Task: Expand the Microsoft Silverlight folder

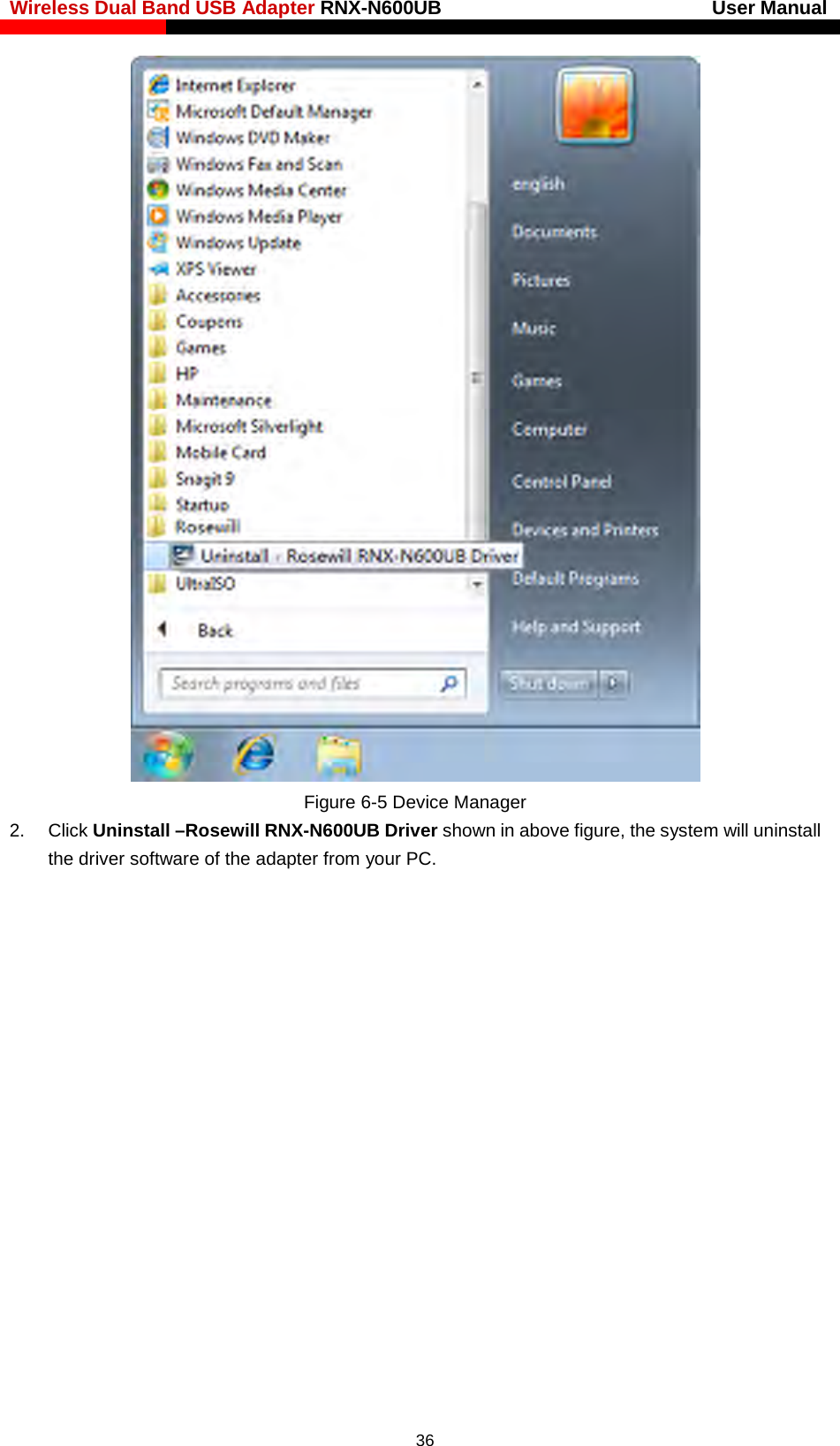Action: pos(249,426)
